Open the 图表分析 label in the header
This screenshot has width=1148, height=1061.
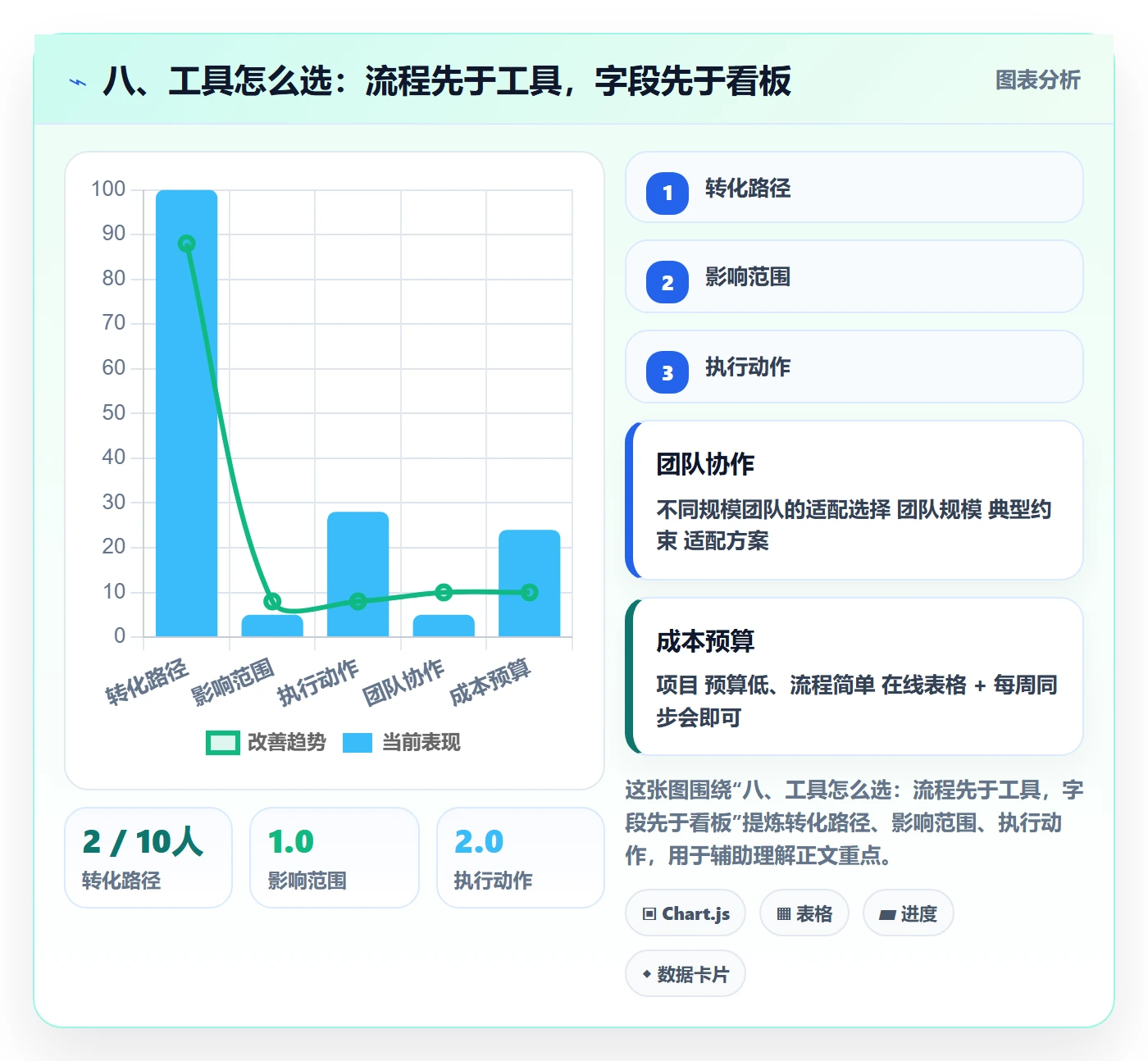click(1037, 80)
